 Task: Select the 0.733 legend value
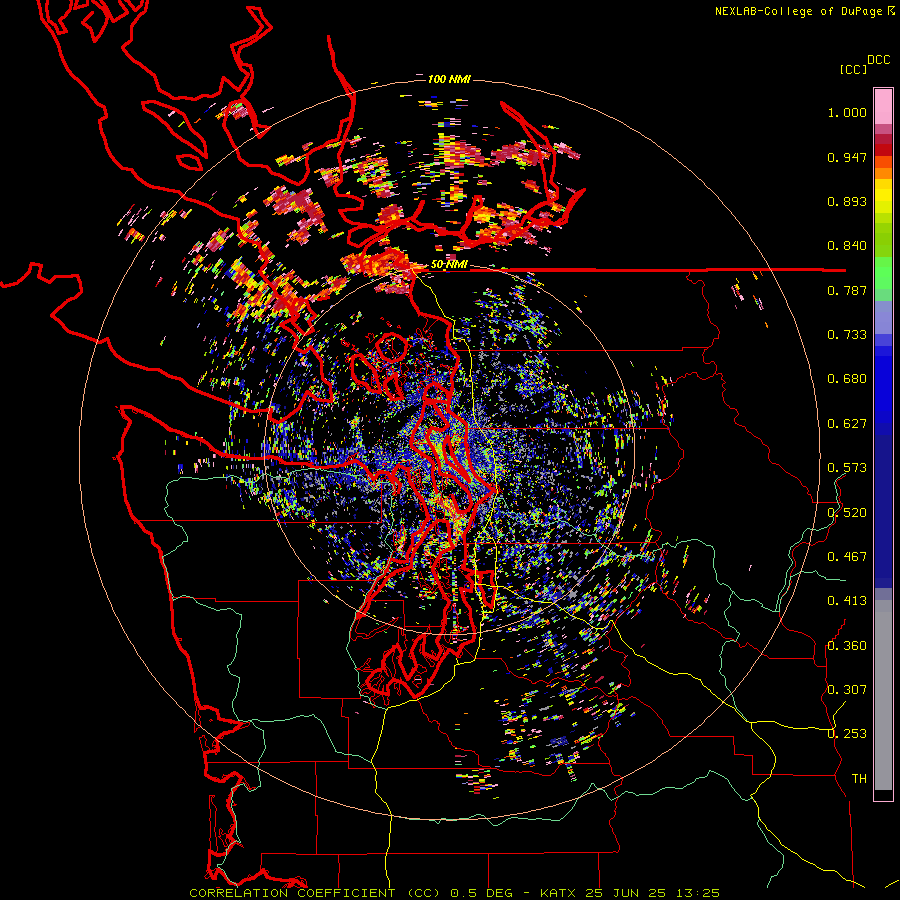tap(847, 335)
